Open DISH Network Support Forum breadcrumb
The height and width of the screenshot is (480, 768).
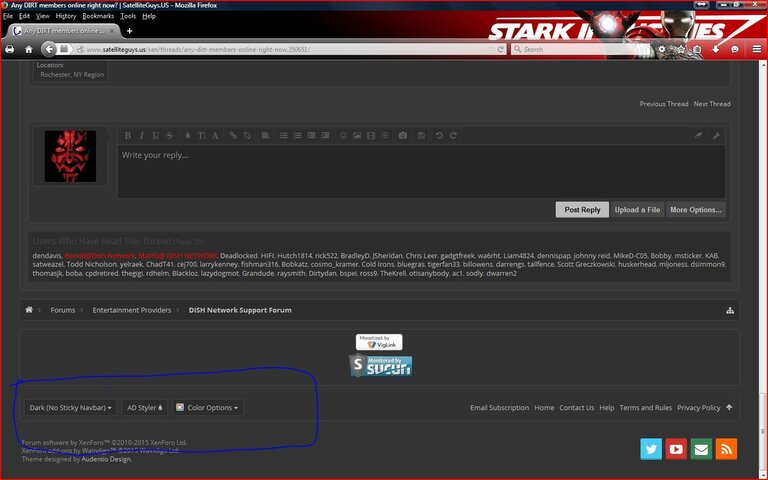pos(240,310)
